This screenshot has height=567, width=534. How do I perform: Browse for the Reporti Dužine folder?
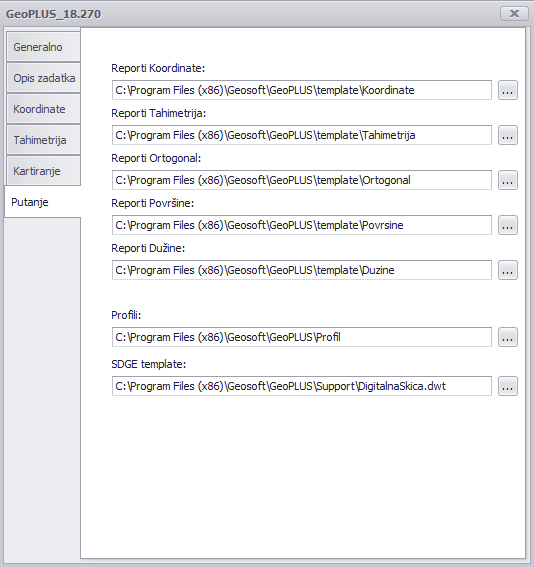click(508, 270)
